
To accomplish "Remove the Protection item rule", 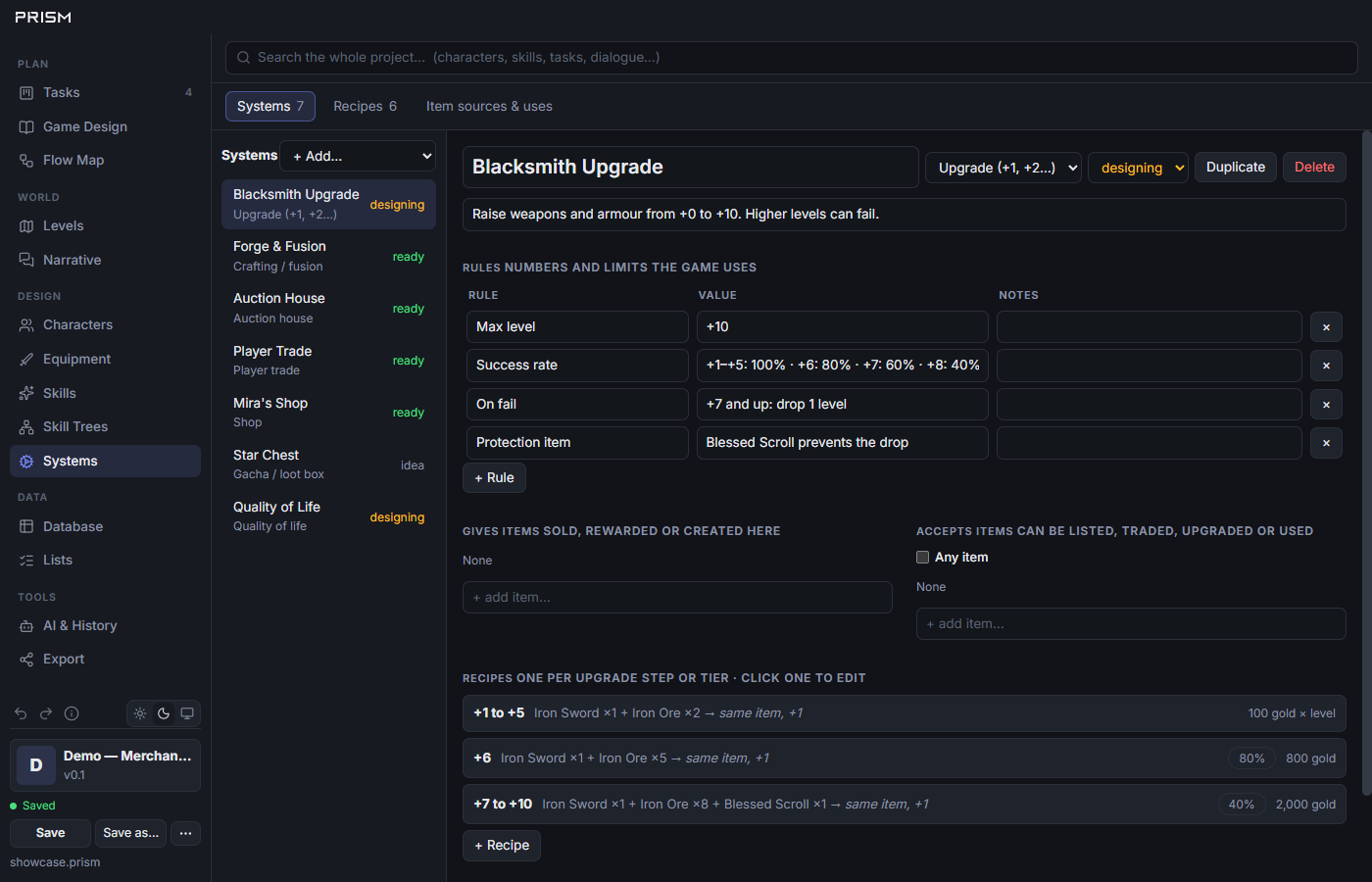I will click(x=1326, y=443).
